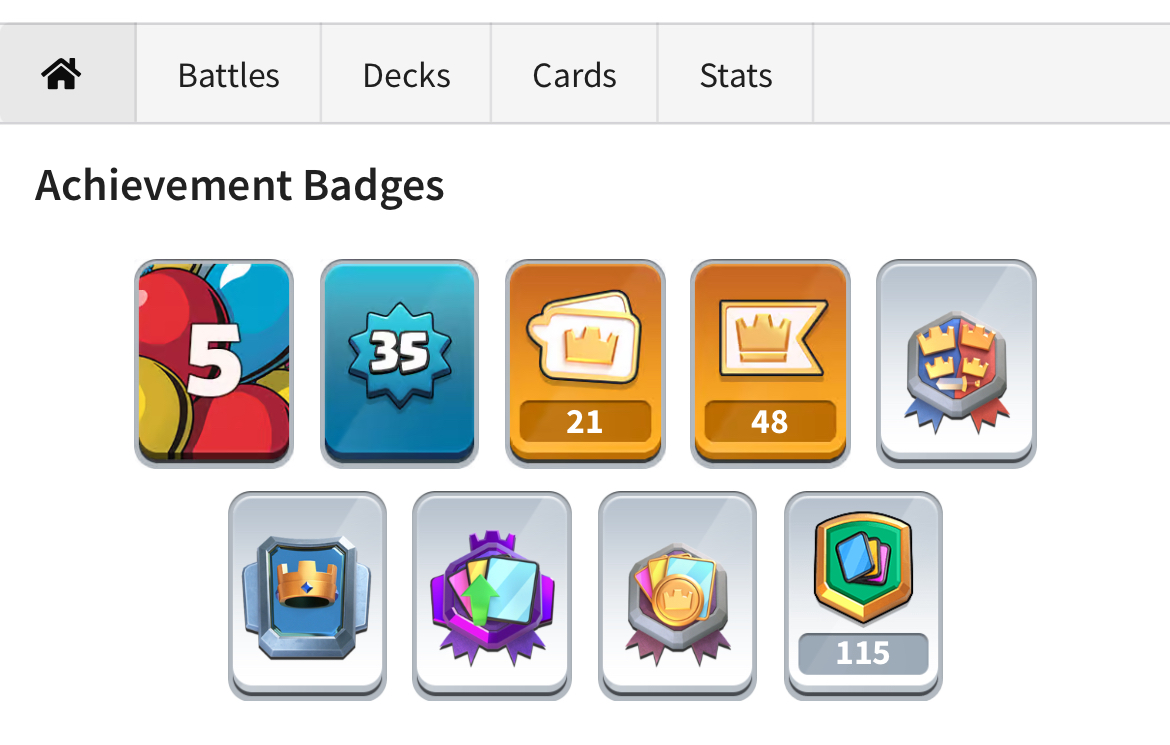Click the blue level 35 star badge
This screenshot has width=1170, height=745.
(399, 364)
